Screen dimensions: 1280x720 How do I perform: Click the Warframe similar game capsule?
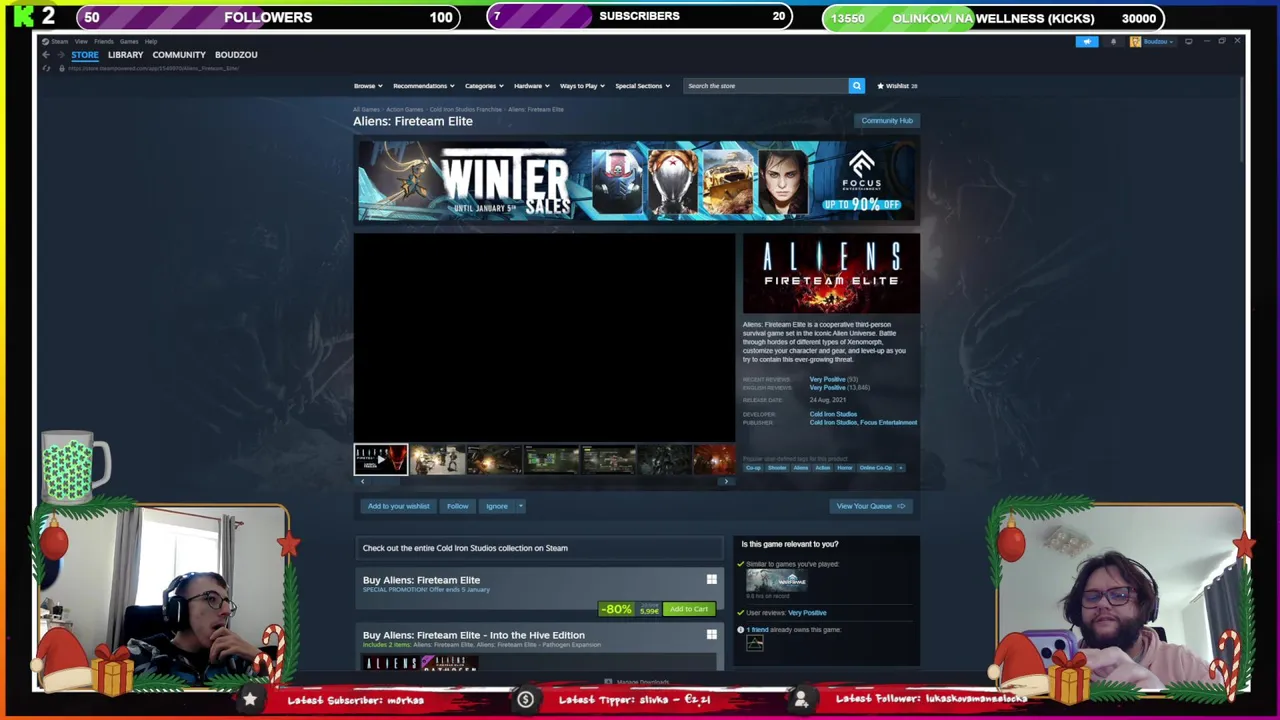point(776,580)
